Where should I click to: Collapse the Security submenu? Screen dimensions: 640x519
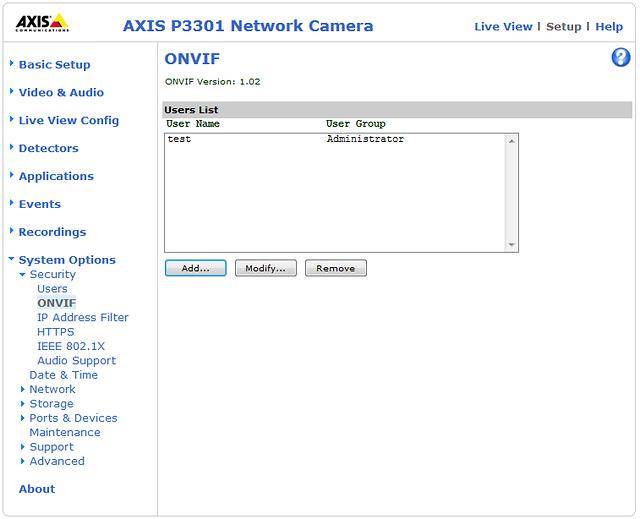[52, 274]
